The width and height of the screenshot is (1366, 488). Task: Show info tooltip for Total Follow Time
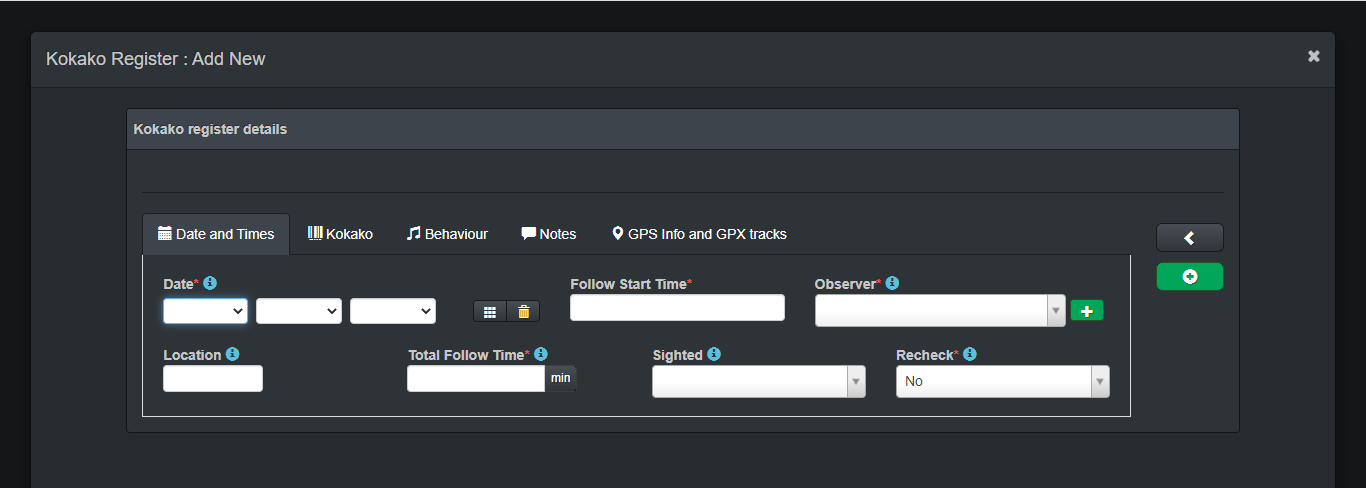point(541,354)
